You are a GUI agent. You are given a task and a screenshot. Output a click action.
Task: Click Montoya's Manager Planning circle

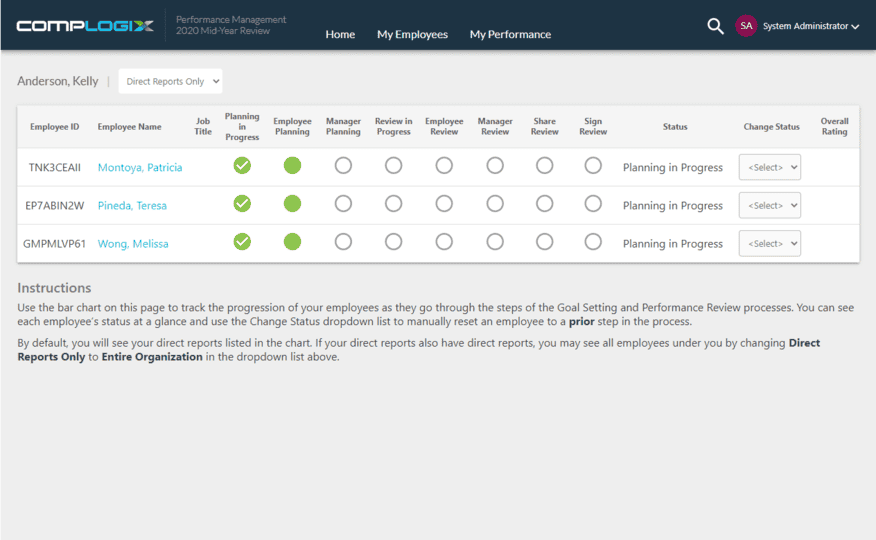click(x=343, y=166)
